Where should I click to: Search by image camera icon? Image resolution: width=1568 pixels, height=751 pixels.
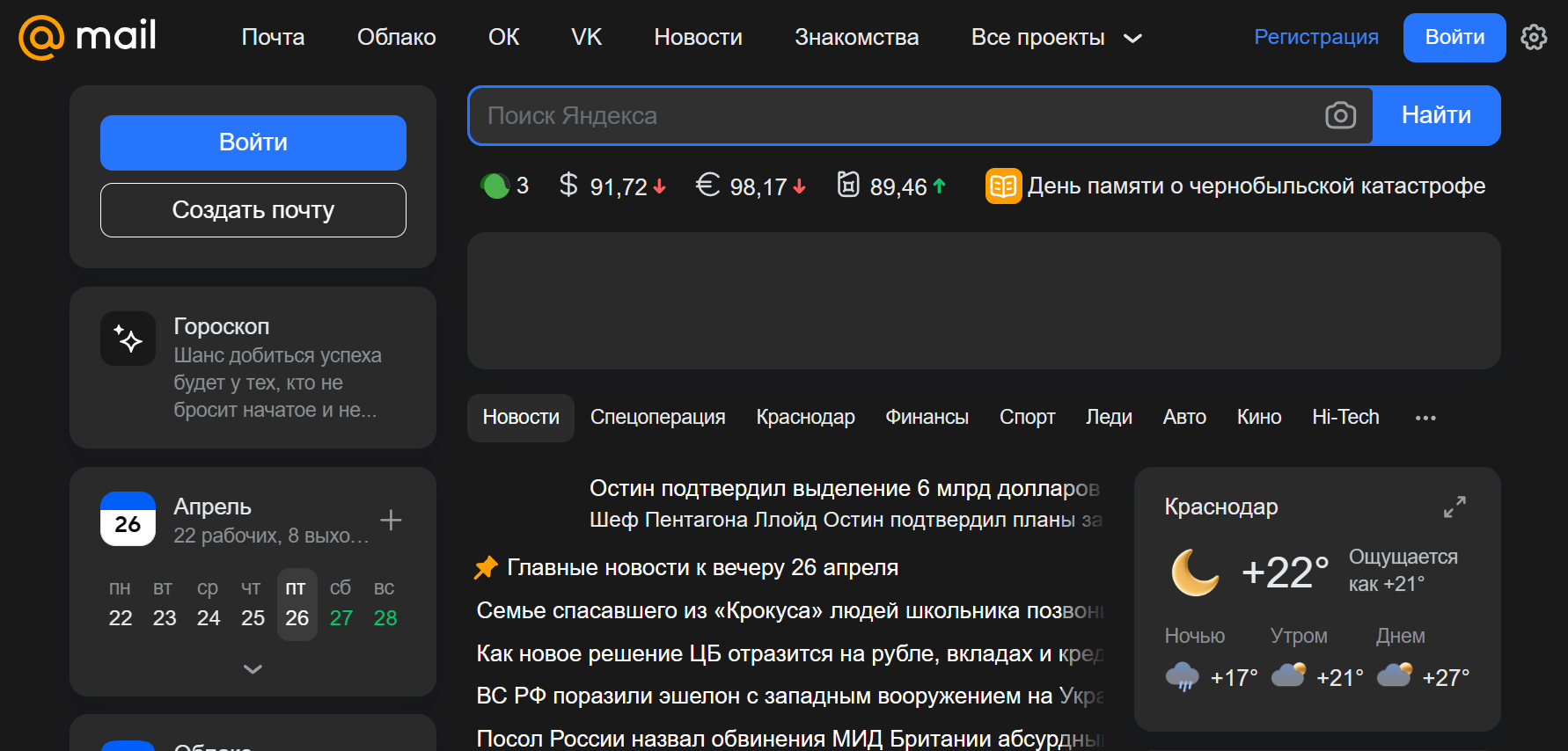click(1340, 115)
